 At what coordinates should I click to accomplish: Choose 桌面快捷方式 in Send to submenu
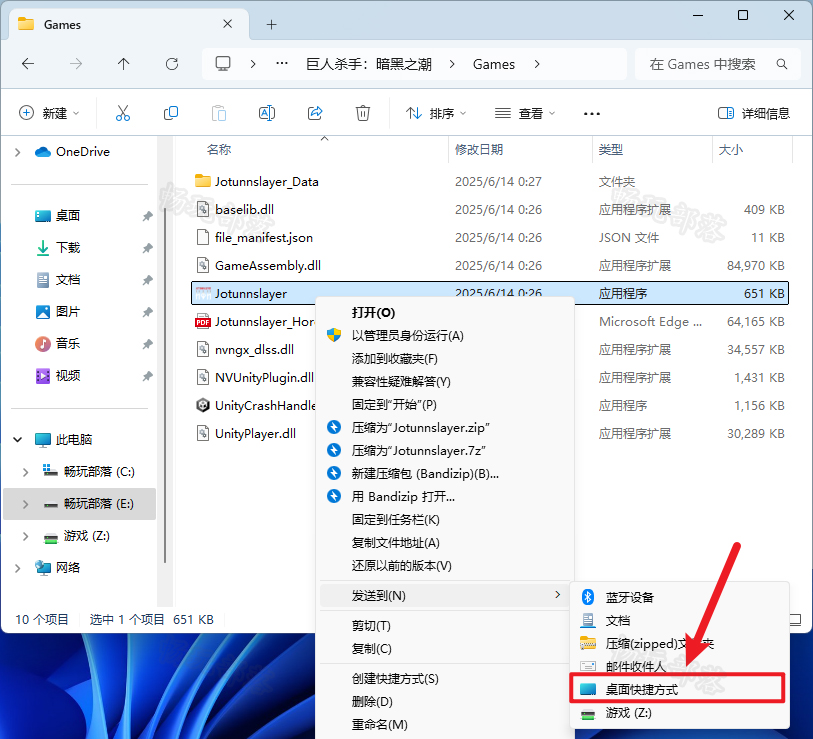tap(677, 689)
